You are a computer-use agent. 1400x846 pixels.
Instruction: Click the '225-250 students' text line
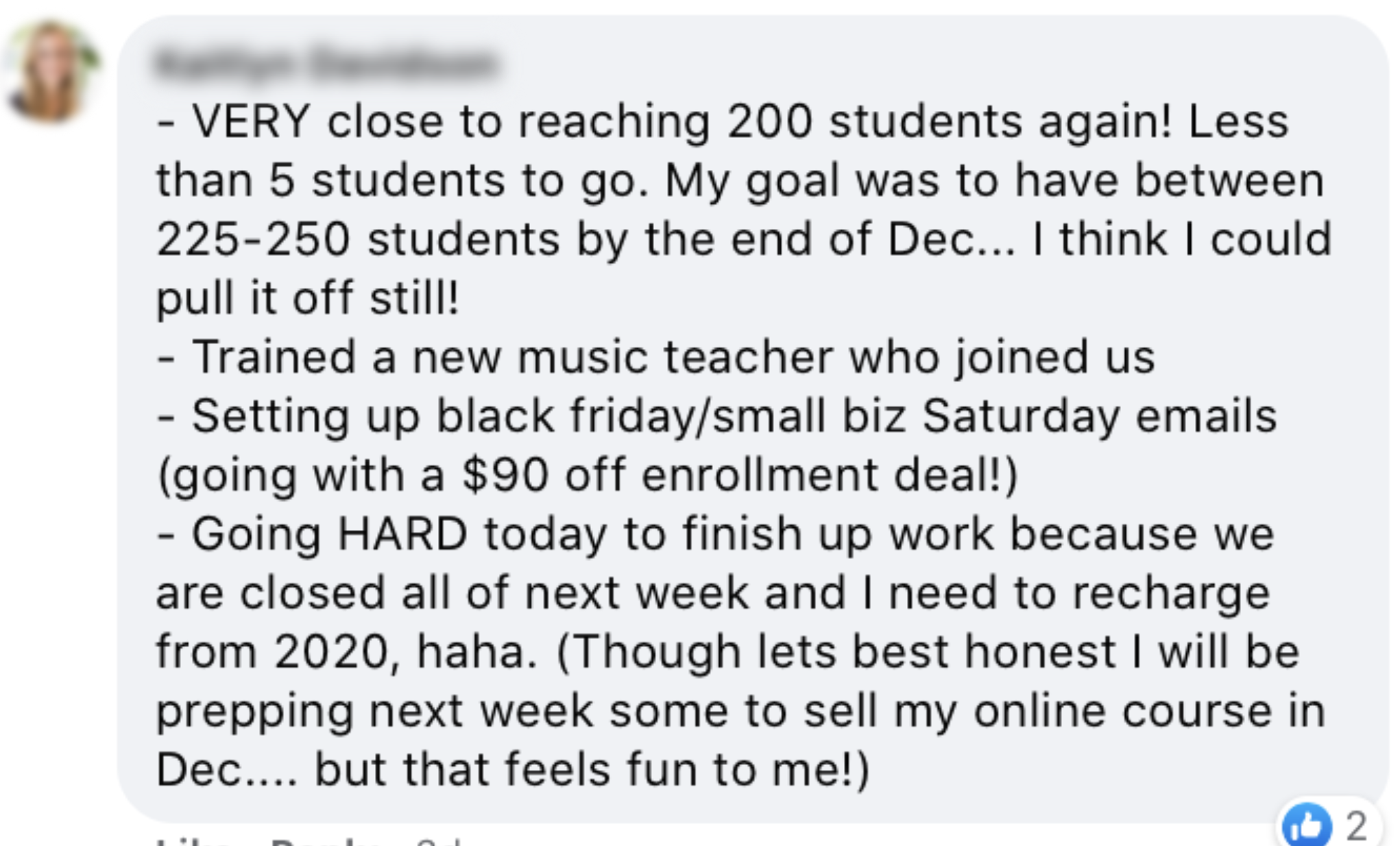[x=744, y=240]
